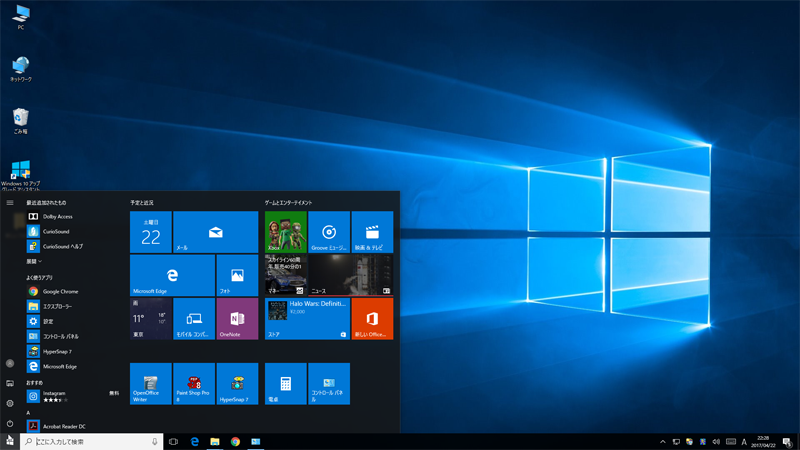Image resolution: width=800 pixels, height=450 pixels.
Task: Open File Explorer from the taskbar
Action: [215, 442]
